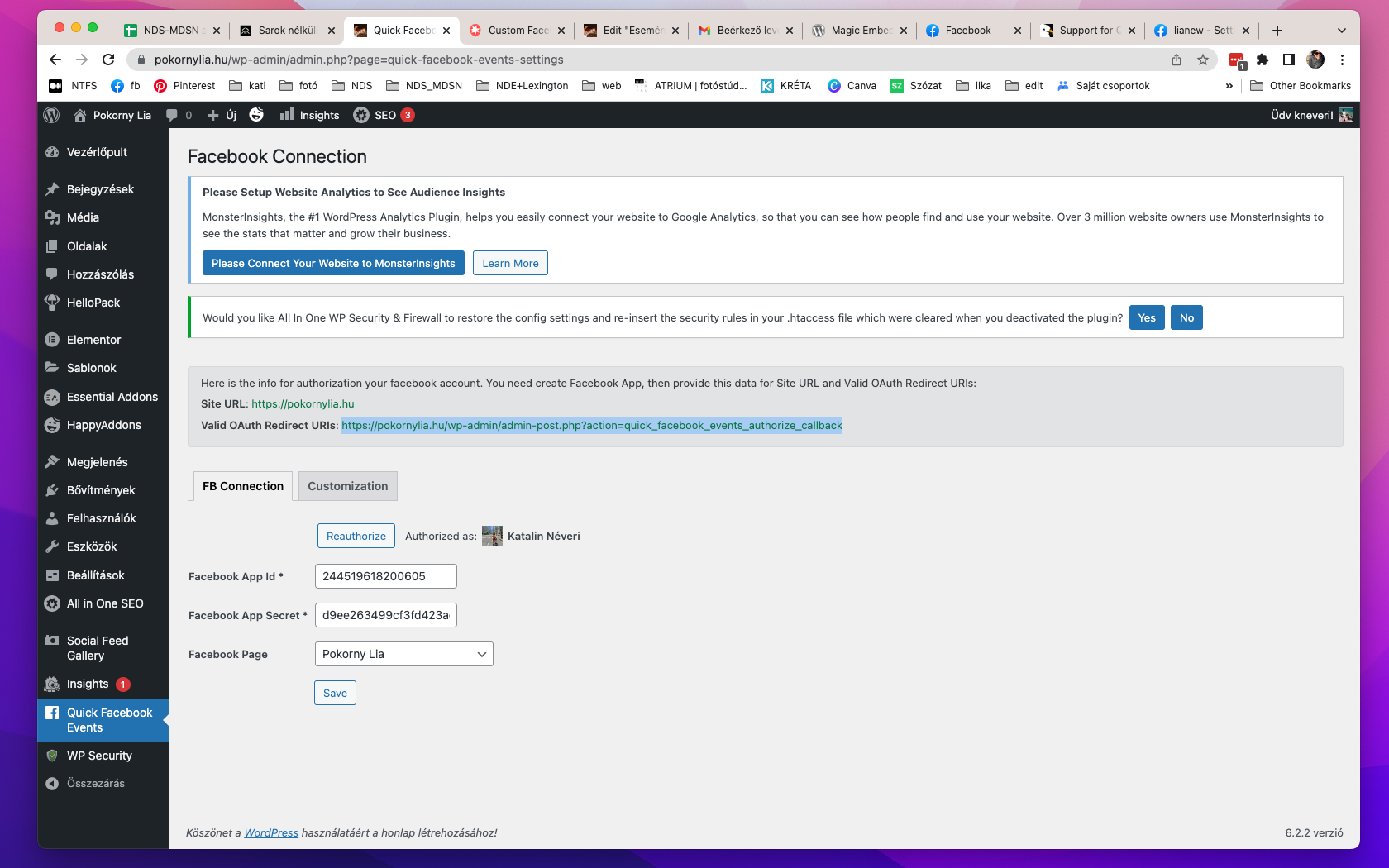Open the Facebook Page dropdown
This screenshot has width=1389, height=868.
(x=403, y=654)
